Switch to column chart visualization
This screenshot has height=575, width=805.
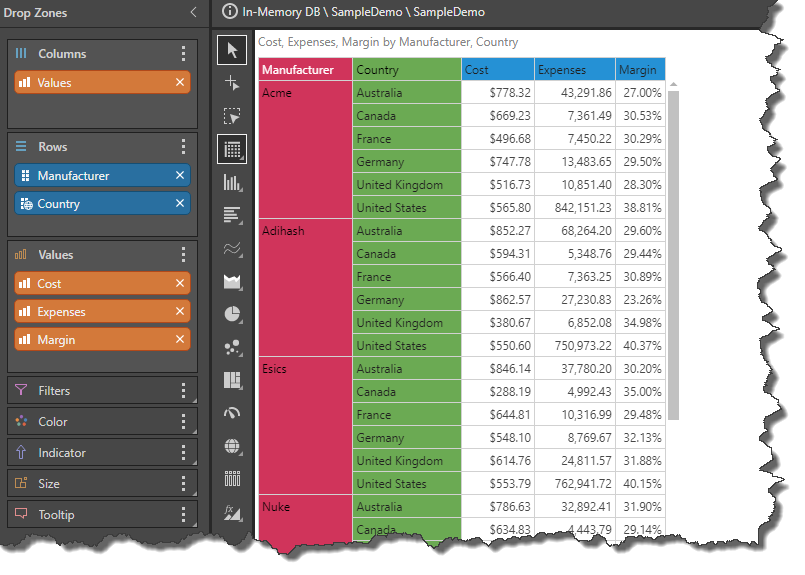[x=232, y=182]
